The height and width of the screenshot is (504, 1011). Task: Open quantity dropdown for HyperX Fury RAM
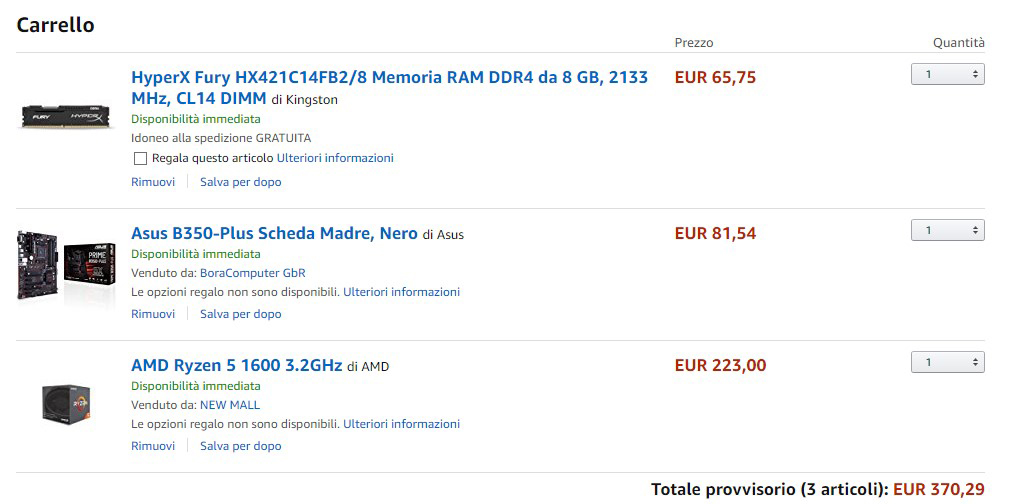click(x=947, y=74)
